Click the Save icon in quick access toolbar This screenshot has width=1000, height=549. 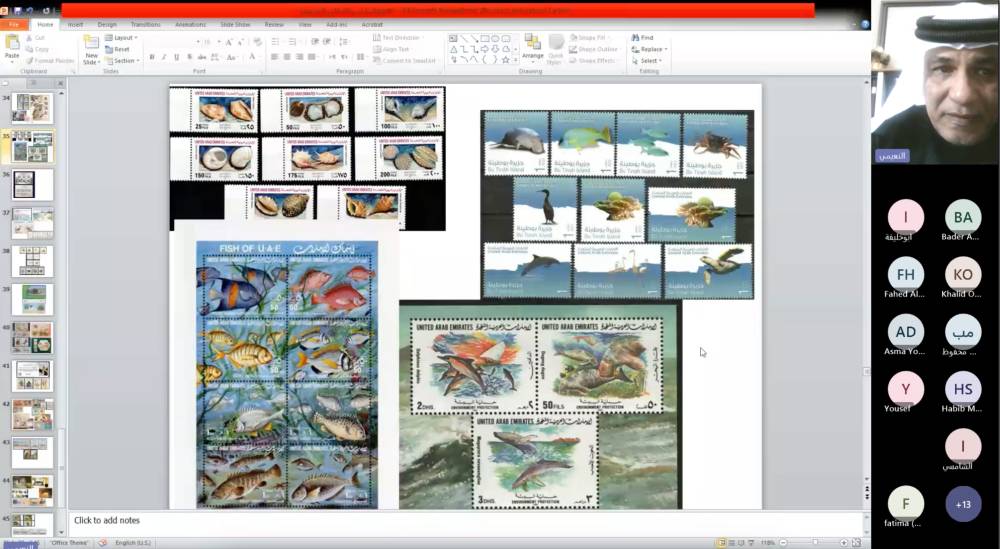[x=17, y=11]
